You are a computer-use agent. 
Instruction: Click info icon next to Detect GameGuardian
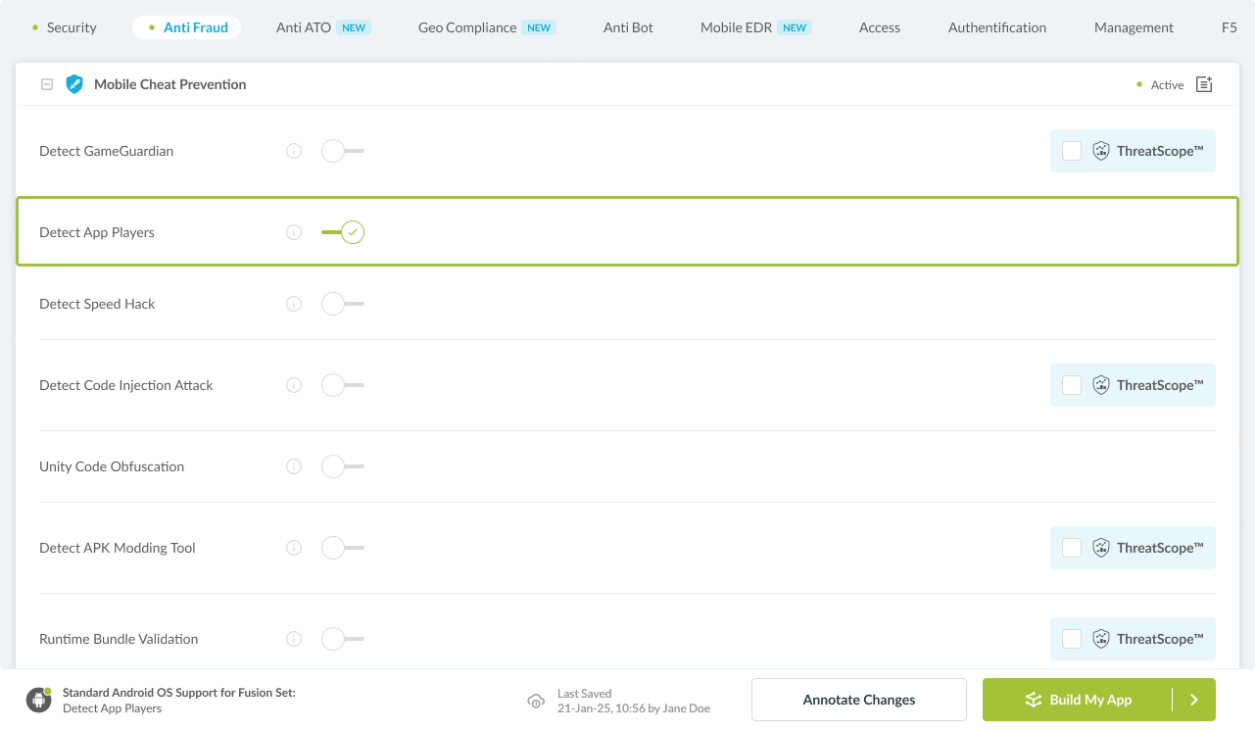(294, 151)
